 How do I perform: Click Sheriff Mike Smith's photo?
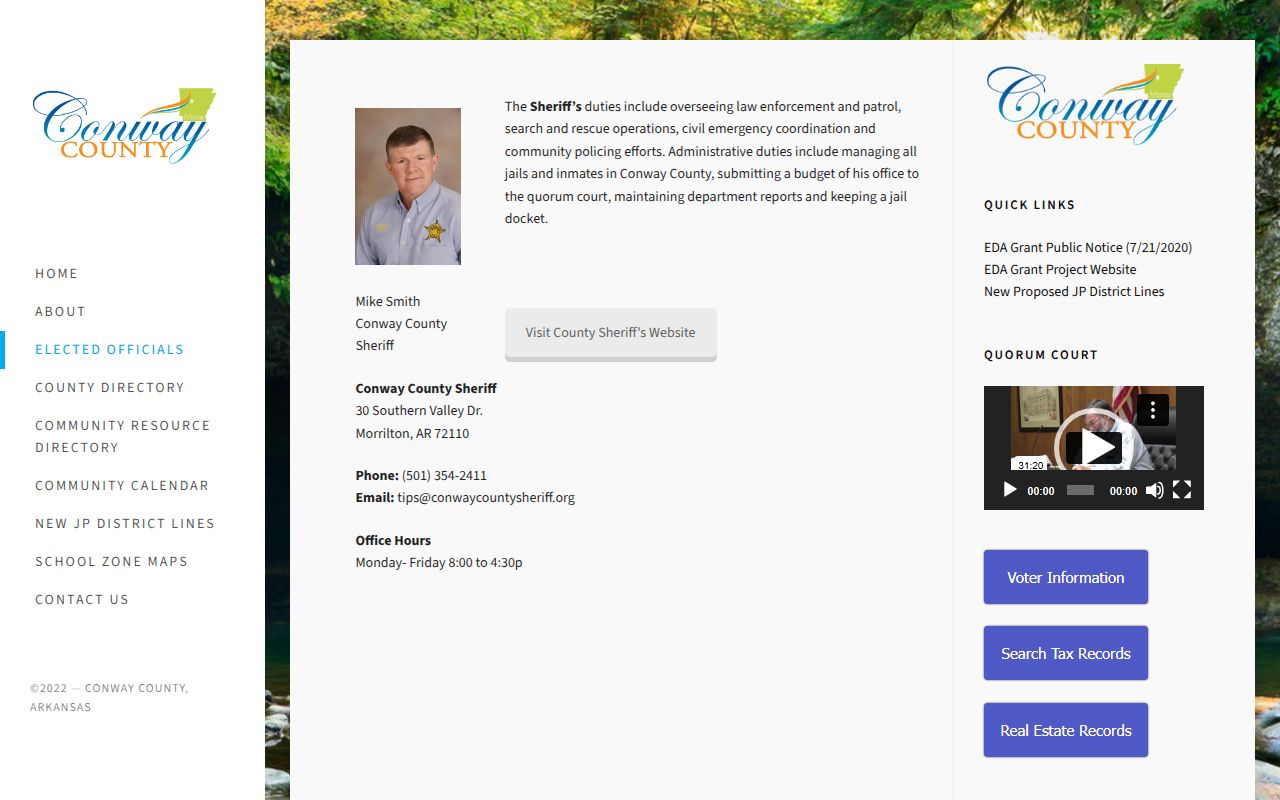[408, 186]
